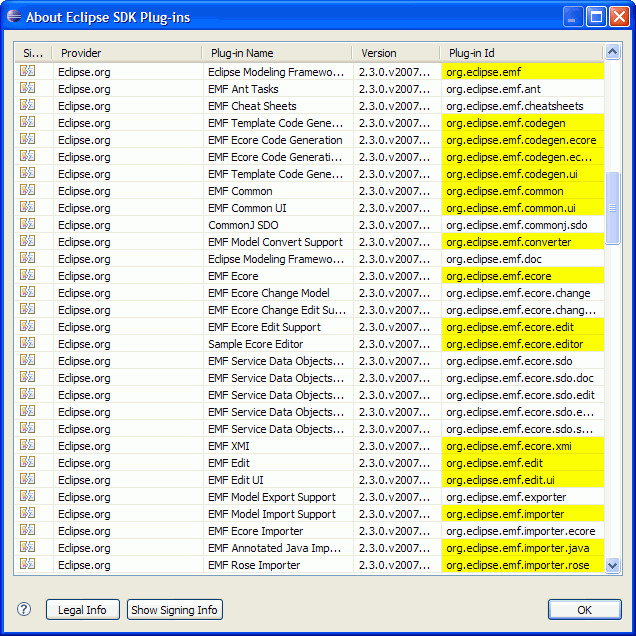Click signed icon for EMF Rose Importer row
The height and width of the screenshot is (636, 636).
pos(28,565)
